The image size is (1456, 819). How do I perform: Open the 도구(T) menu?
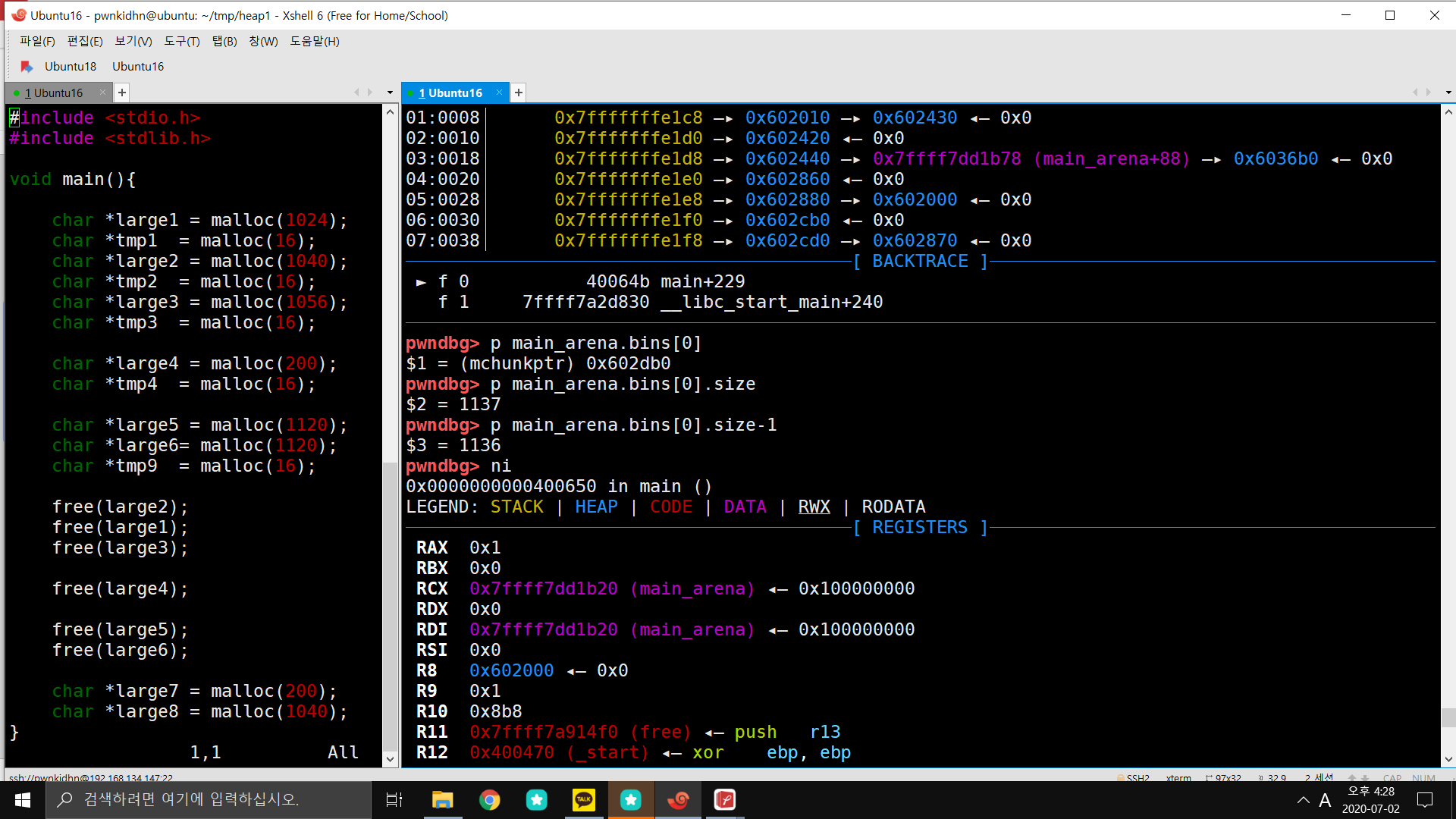[182, 41]
